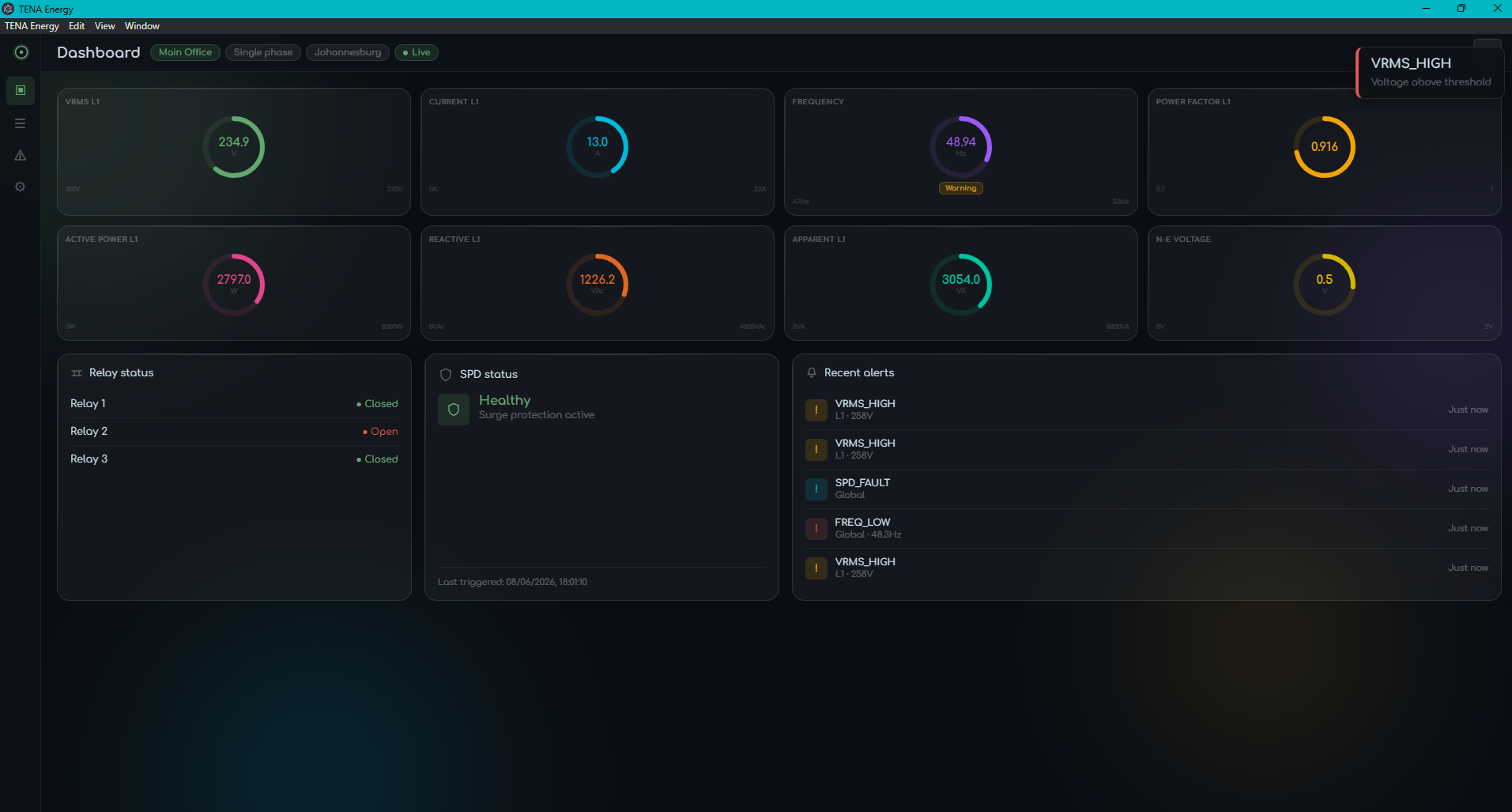Click the last VRMS_HIGH alert warning icon
The width and height of the screenshot is (1512, 812).
816,568
